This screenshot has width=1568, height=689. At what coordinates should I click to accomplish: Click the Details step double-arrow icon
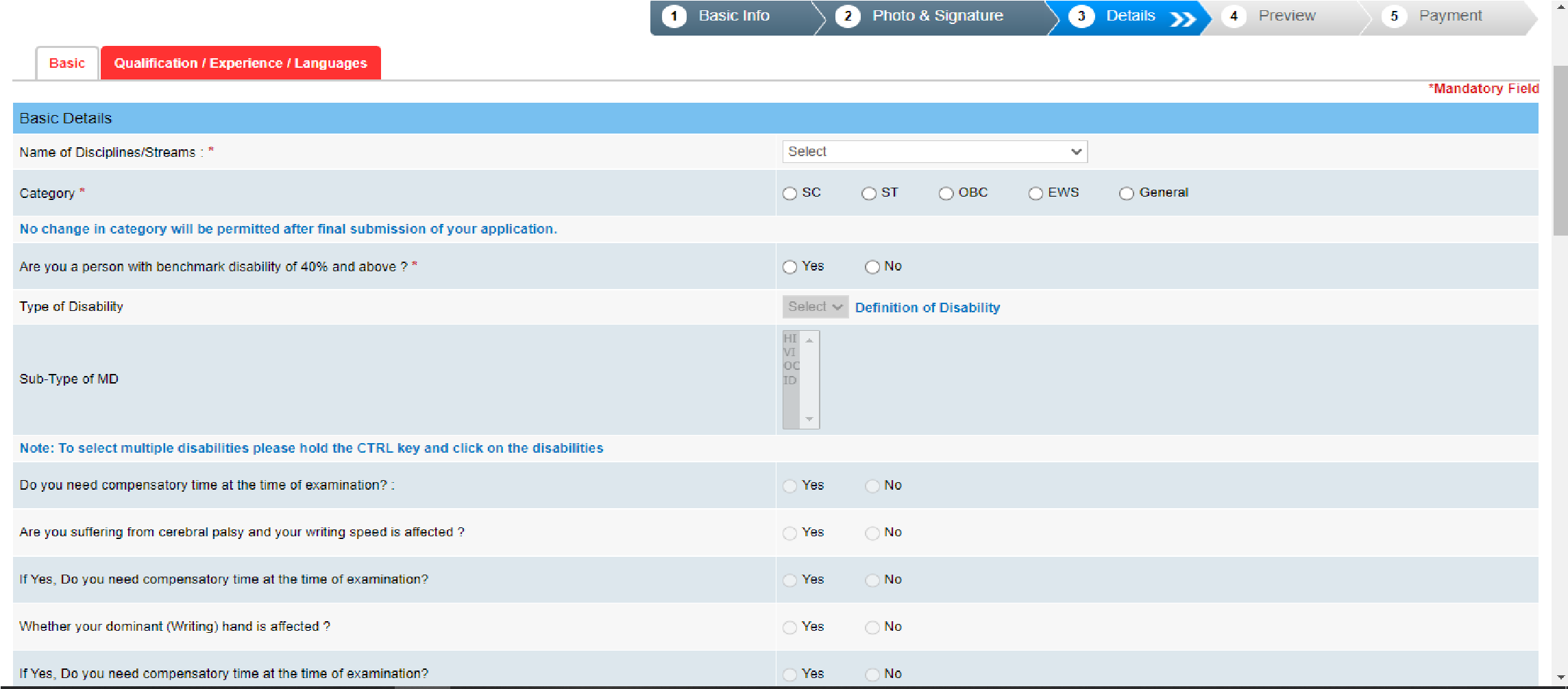click(1182, 18)
